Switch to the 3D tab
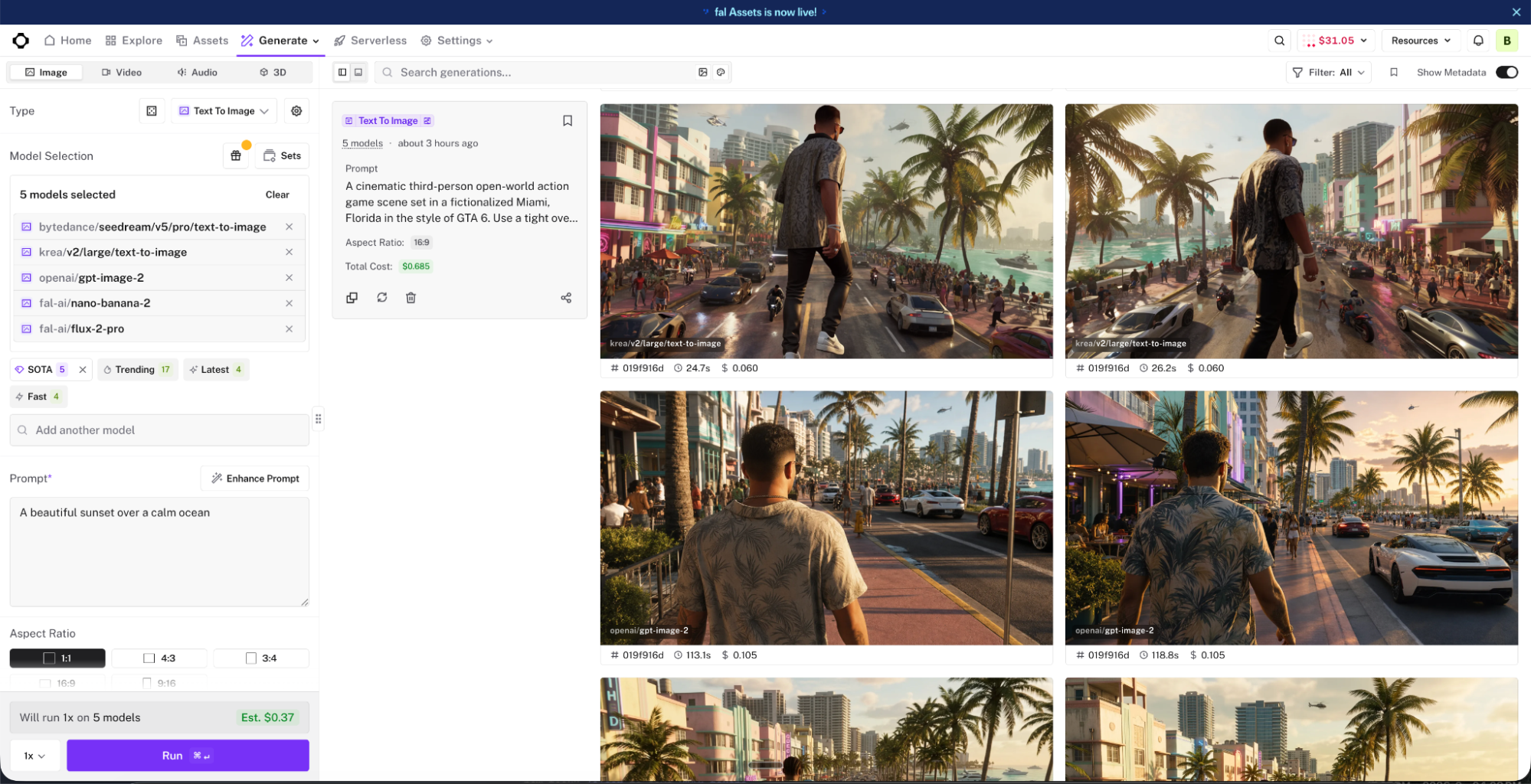This screenshot has width=1531, height=784. pyautogui.click(x=273, y=72)
